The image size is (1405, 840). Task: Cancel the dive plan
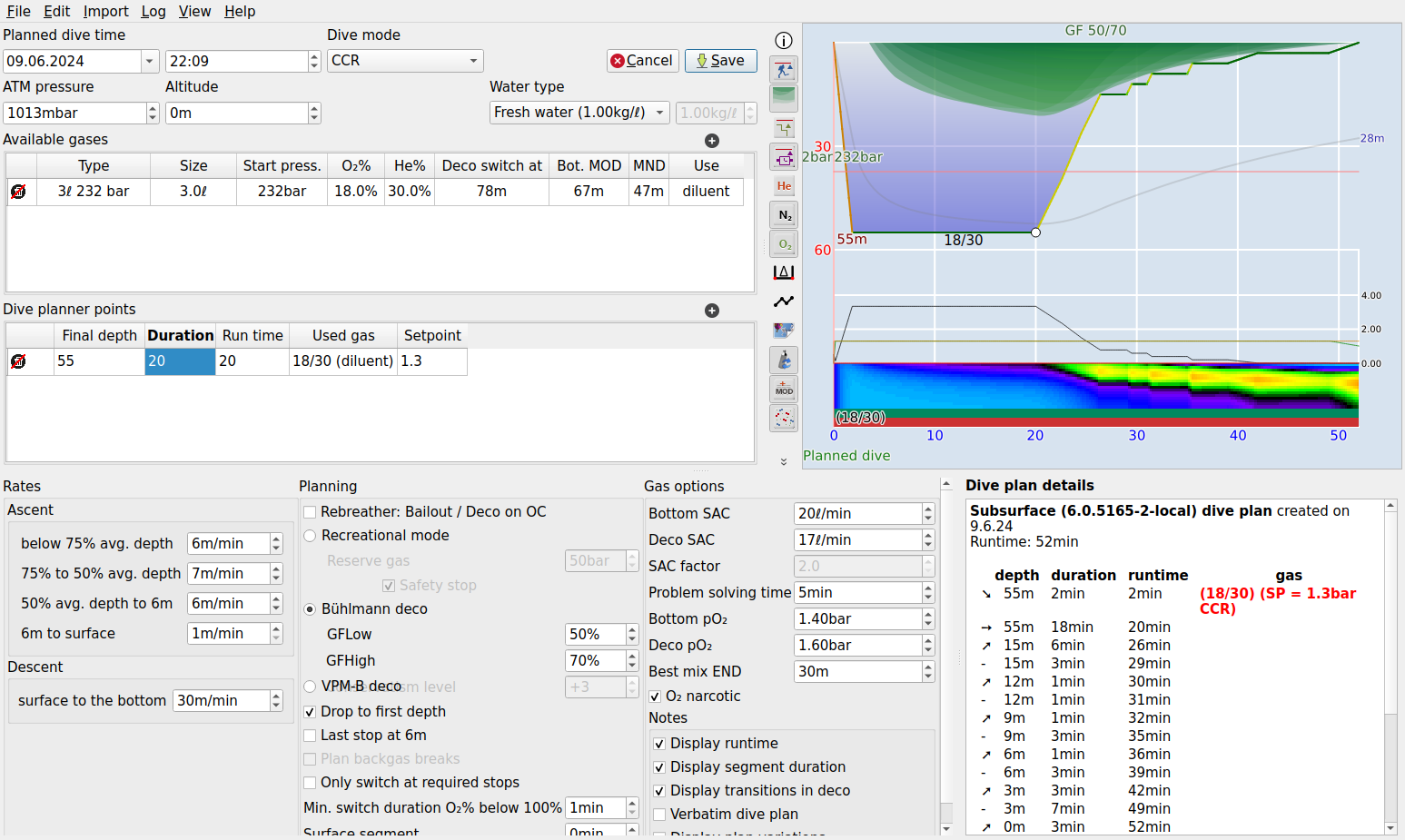pos(642,60)
